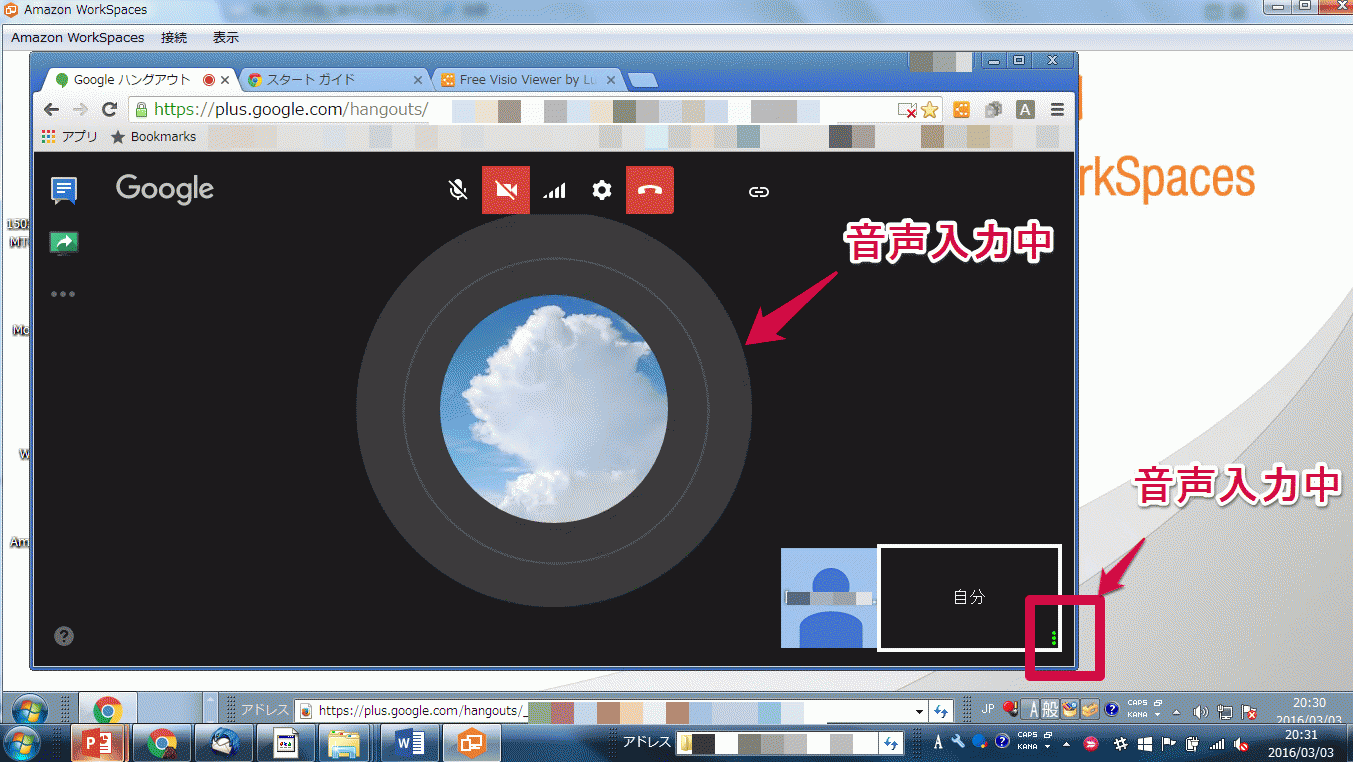Select the other participant's avatar thumbnail
Viewport: 1353px width, 762px height.
829,598
